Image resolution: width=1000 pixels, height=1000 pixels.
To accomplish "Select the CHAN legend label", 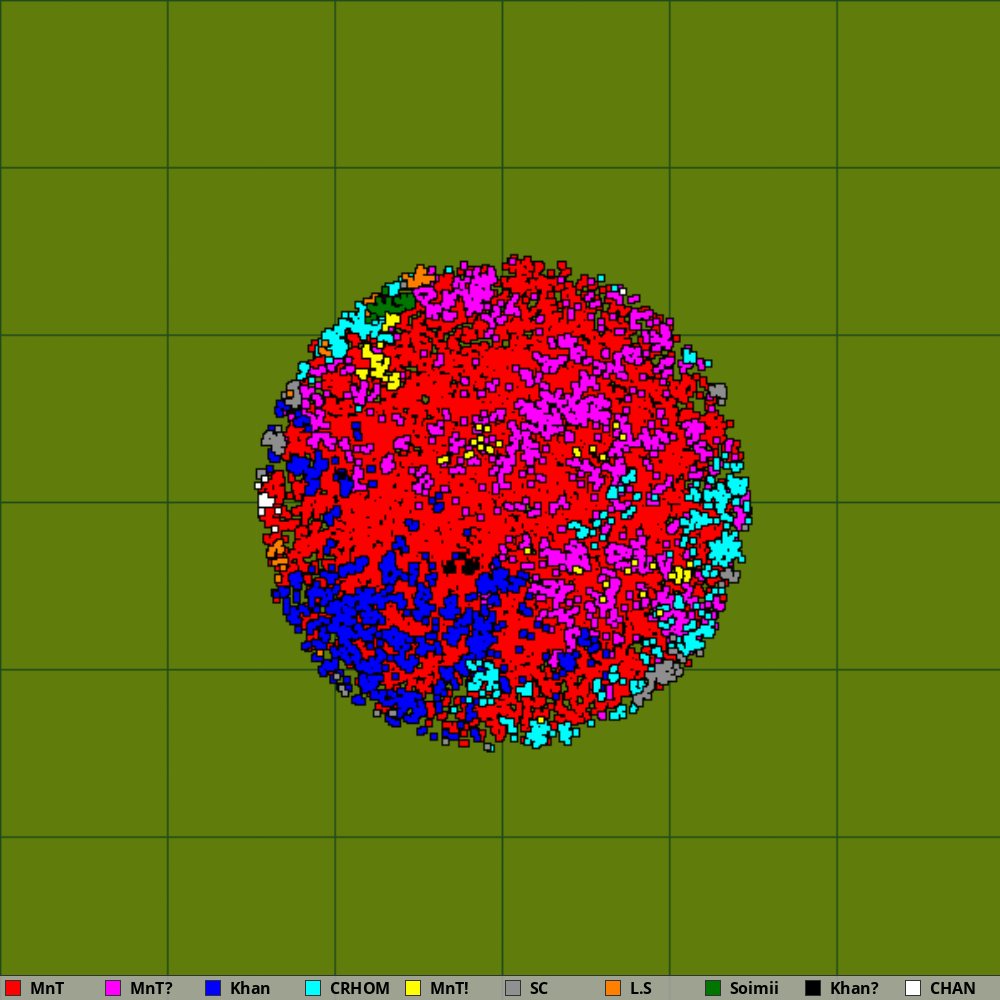I will click(x=953, y=989).
